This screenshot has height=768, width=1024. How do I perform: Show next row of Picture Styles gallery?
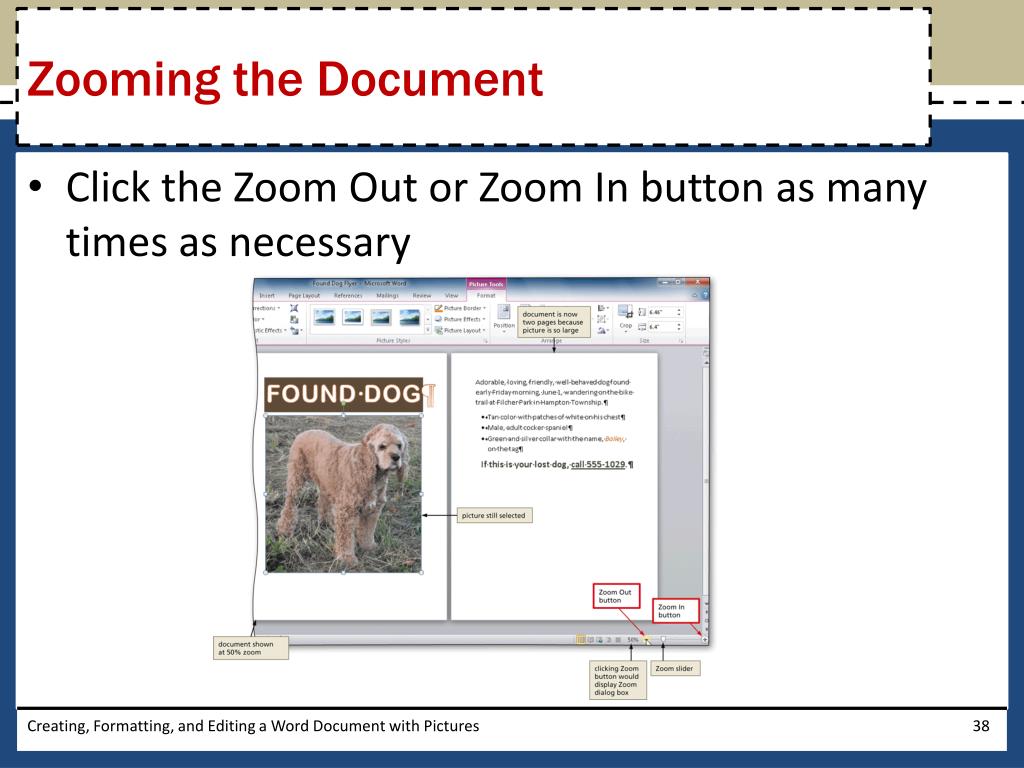tap(428, 319)
